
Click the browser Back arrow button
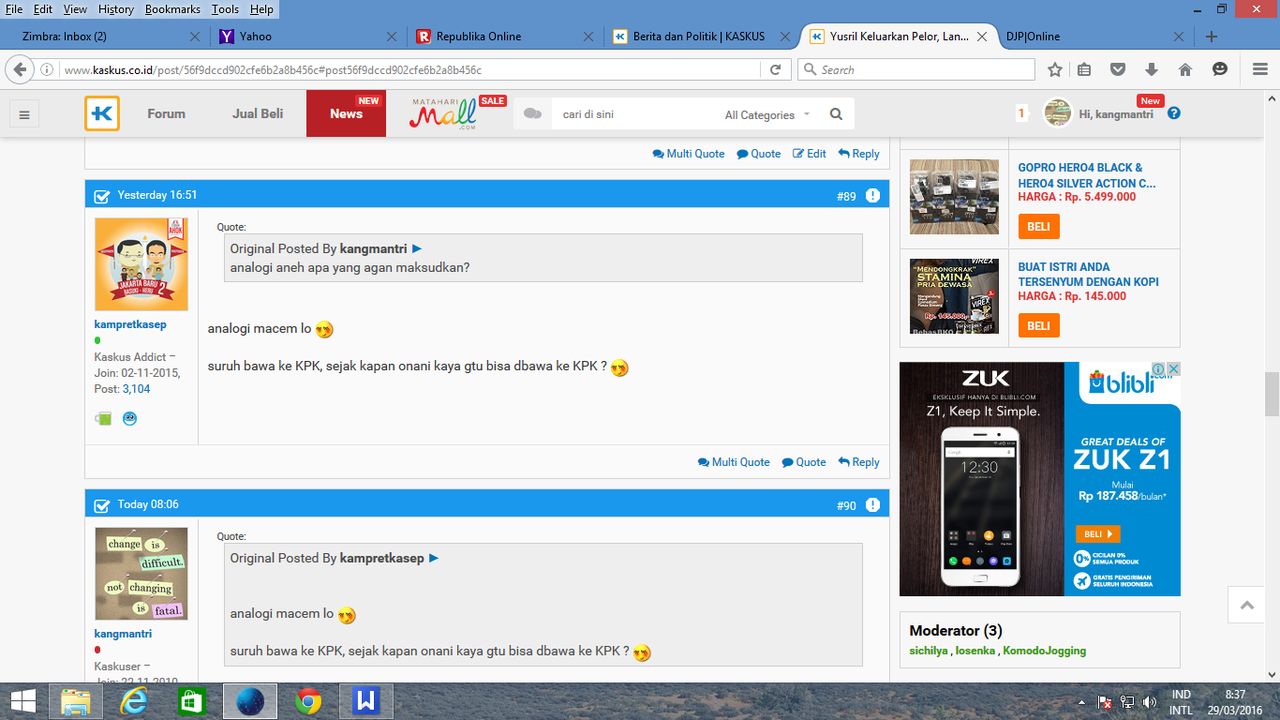pos(20,69)
